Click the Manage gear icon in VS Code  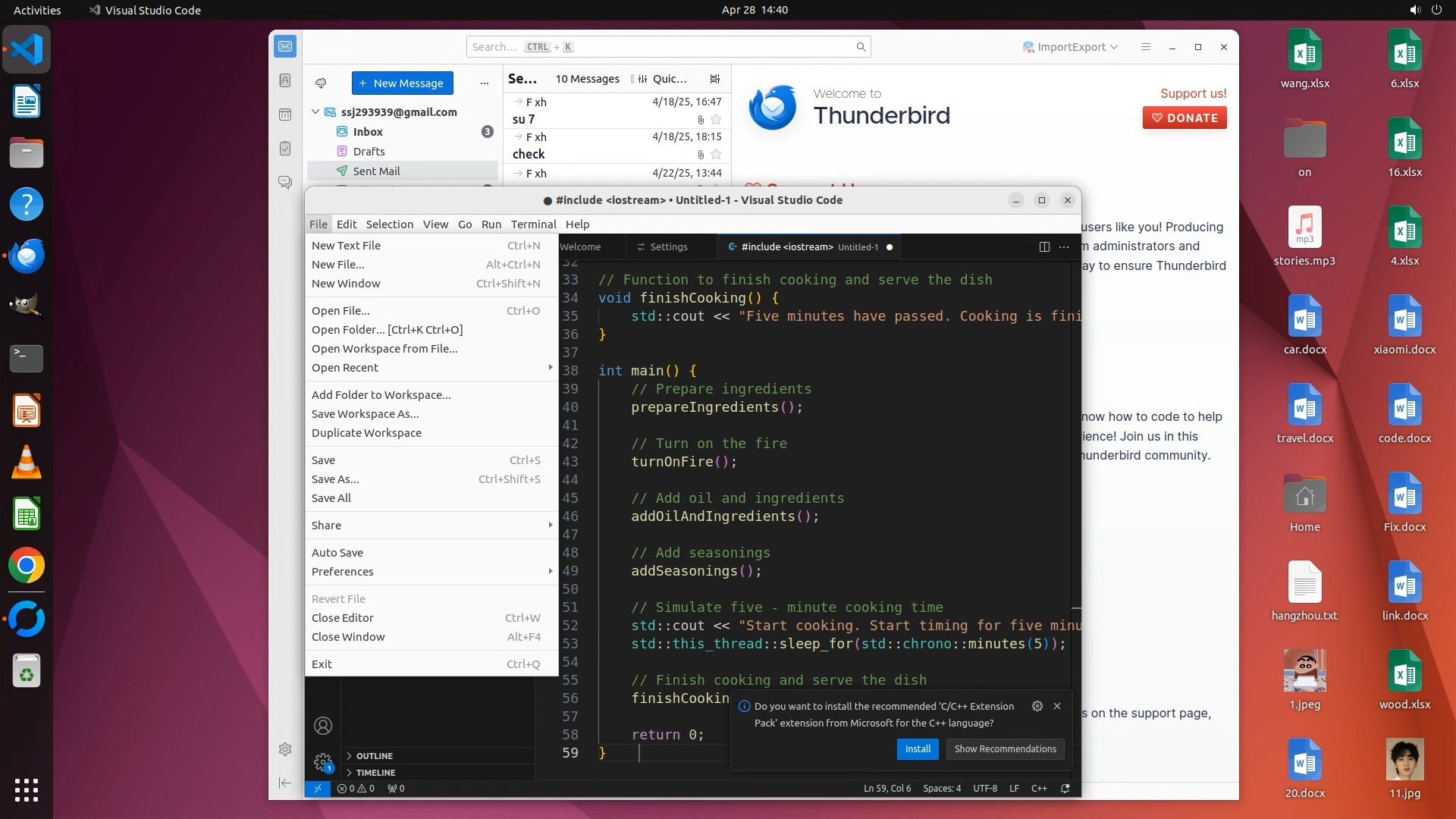(323, 761)
